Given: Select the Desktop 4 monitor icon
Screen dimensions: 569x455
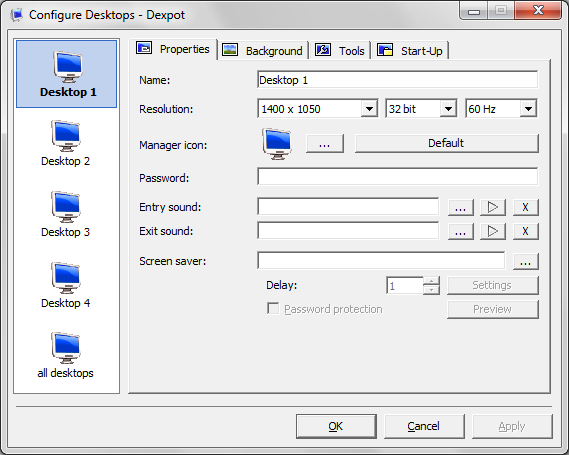Looking at the screenshot, I should point(66,278).
